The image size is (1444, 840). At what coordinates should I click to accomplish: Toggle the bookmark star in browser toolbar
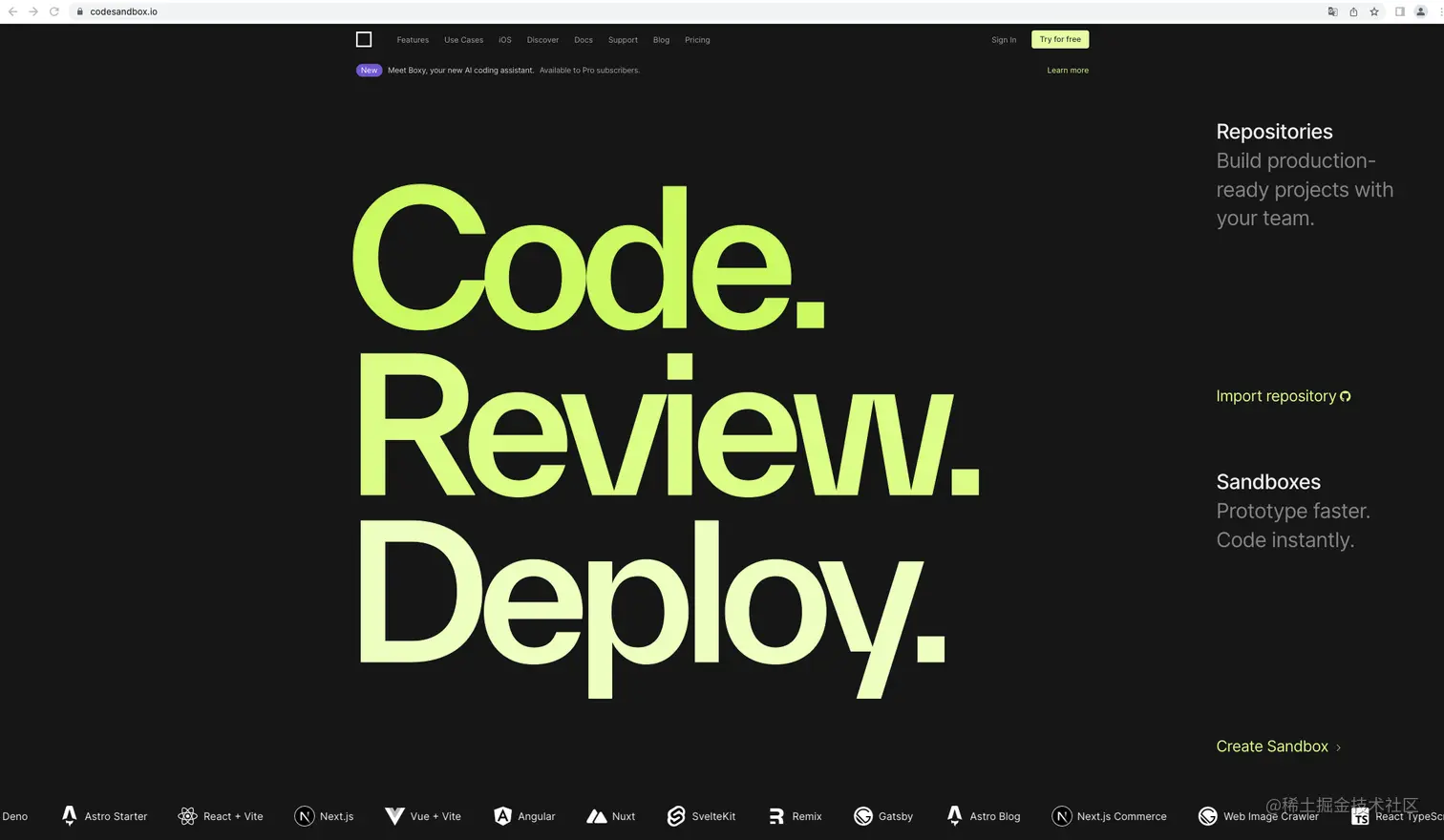coord(1374,11)
